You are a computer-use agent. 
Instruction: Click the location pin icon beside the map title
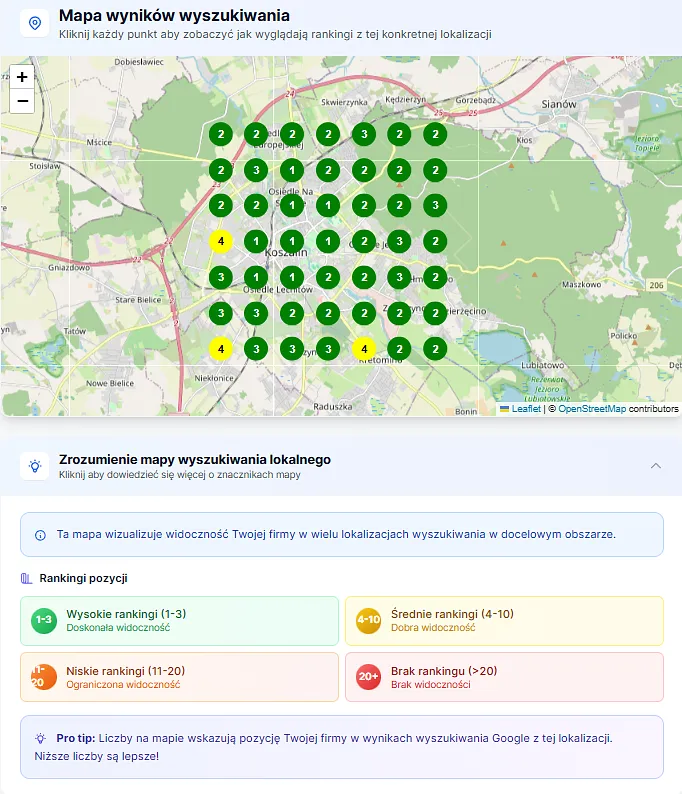click(34, 23)
